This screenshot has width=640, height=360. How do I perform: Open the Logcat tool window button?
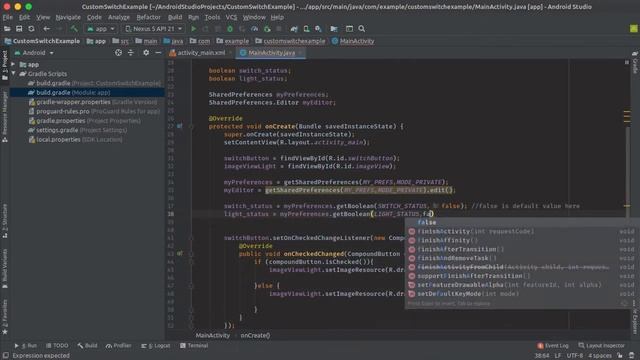(x=156, y=346)
